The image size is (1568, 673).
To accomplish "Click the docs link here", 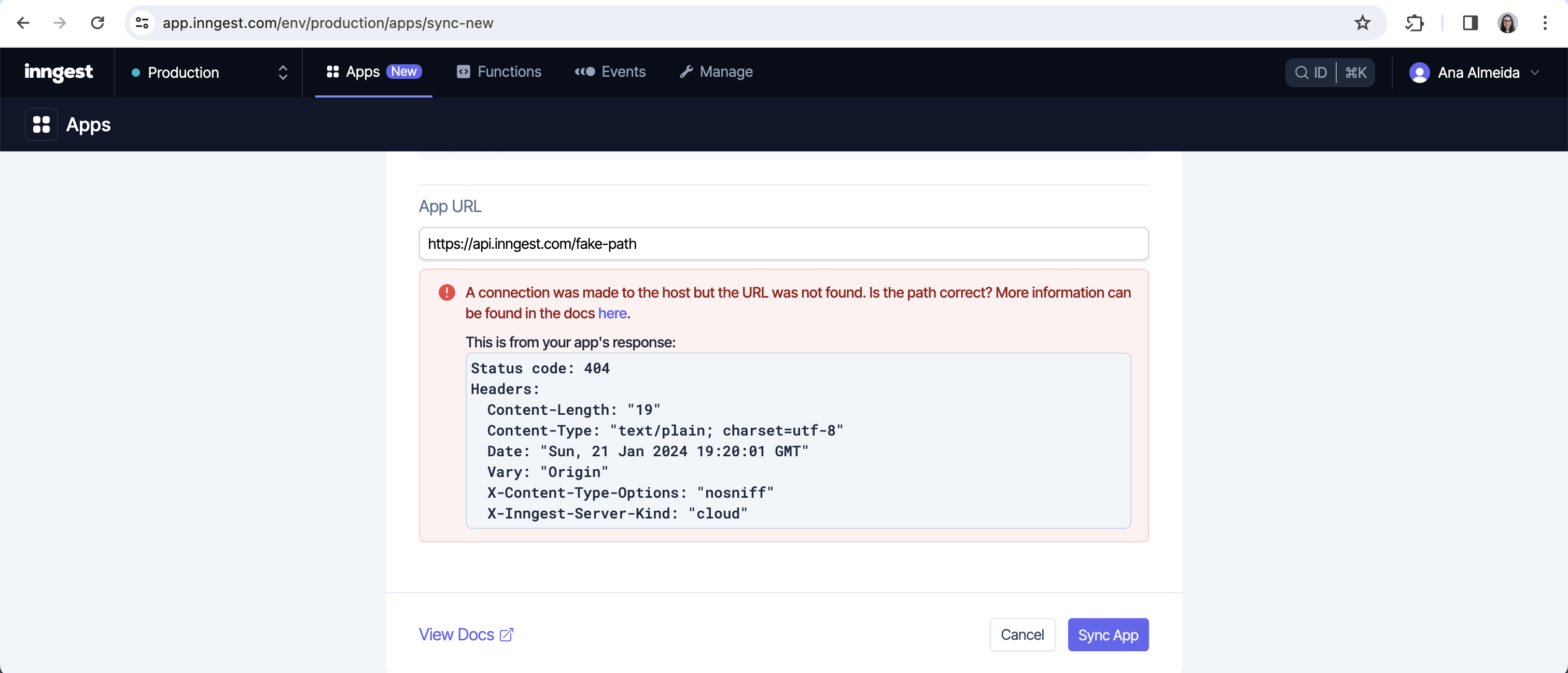I will 612,313.
